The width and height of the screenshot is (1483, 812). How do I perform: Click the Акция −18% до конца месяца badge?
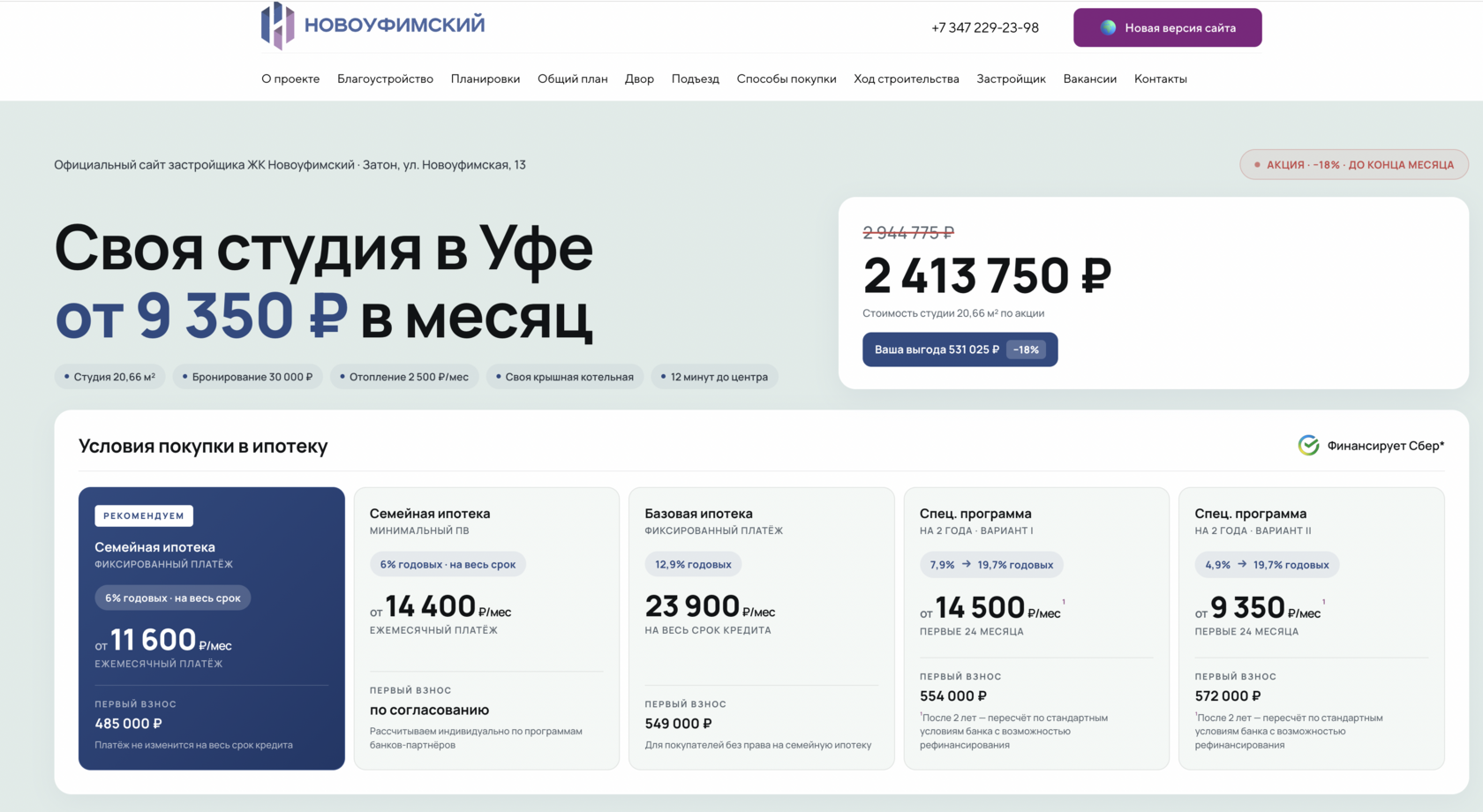click(1353, 164)
